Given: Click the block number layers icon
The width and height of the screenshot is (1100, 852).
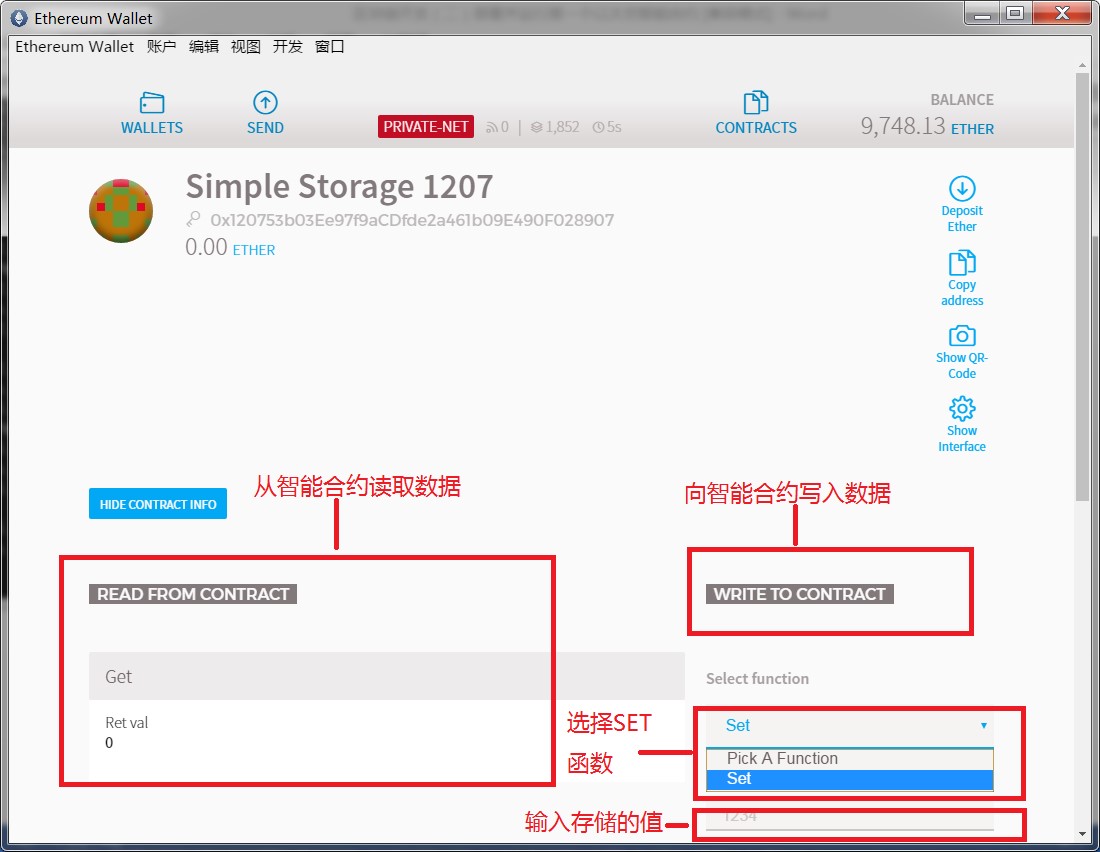Looking at the screenshot, I should [537, 127].
